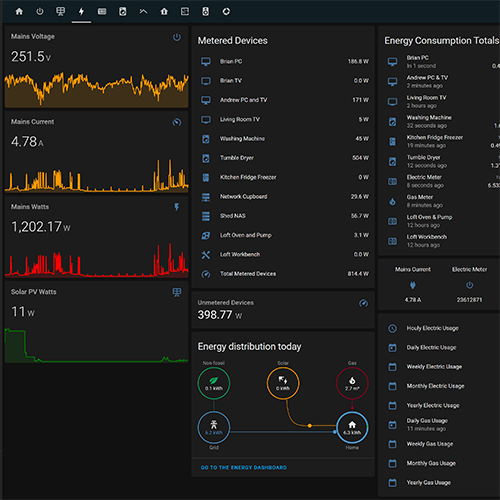This screenshot has width=500, height=500.
Task: Click the Network Cupboard server icon
Action: (206, 197)
